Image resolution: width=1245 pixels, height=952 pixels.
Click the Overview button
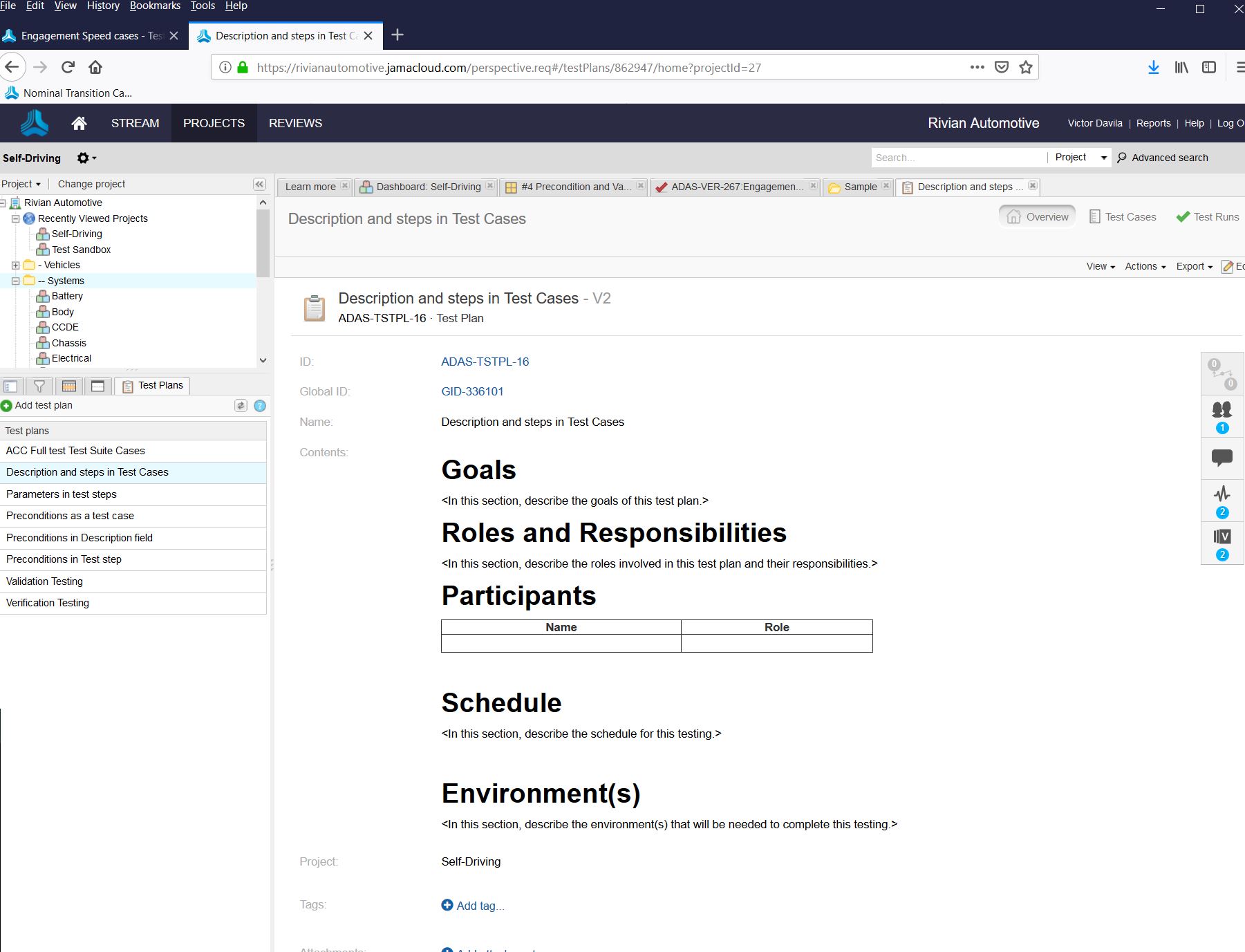coord(1038,217)
